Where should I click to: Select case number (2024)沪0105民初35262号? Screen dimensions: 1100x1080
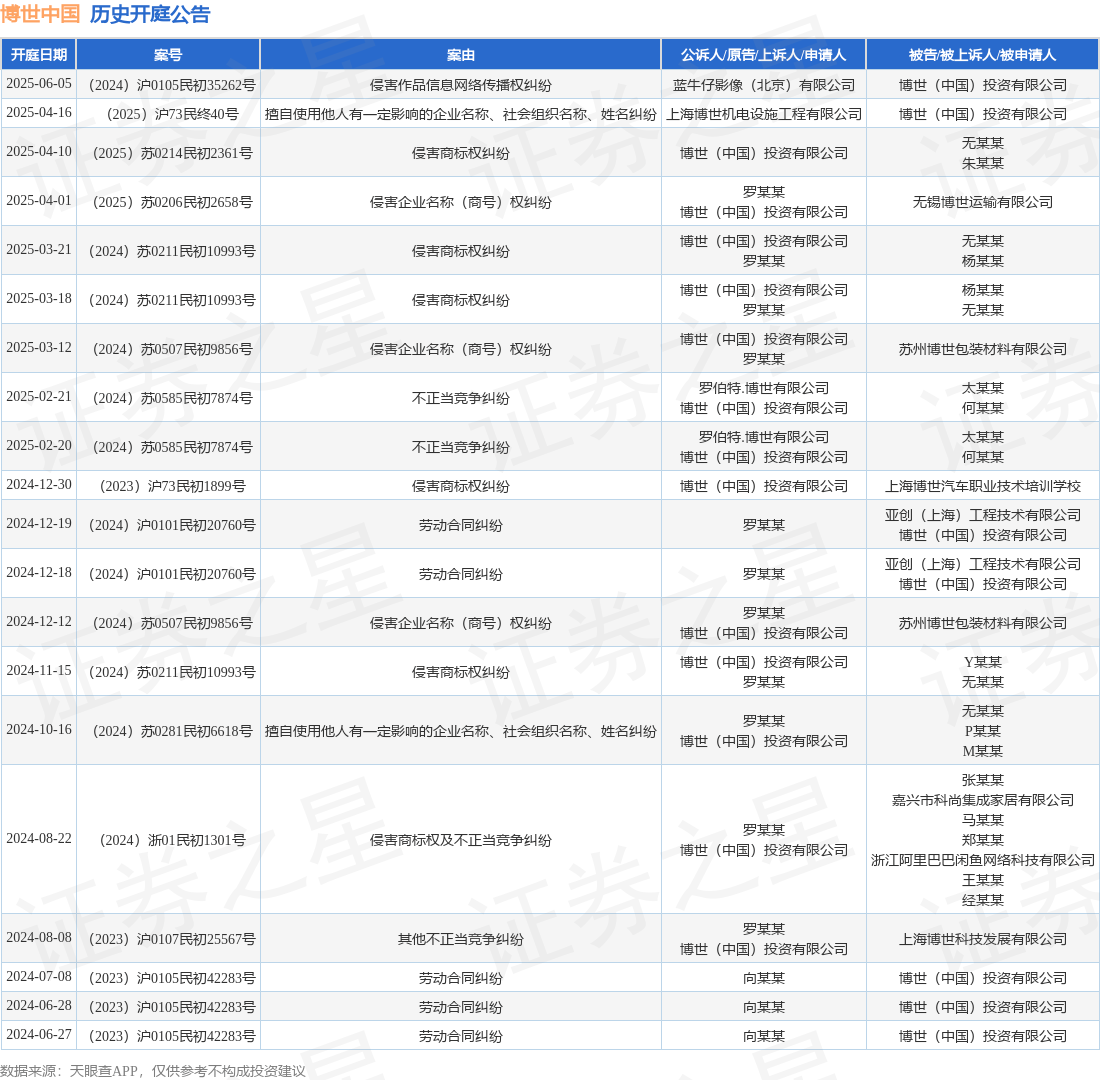(x=168, y=85)
